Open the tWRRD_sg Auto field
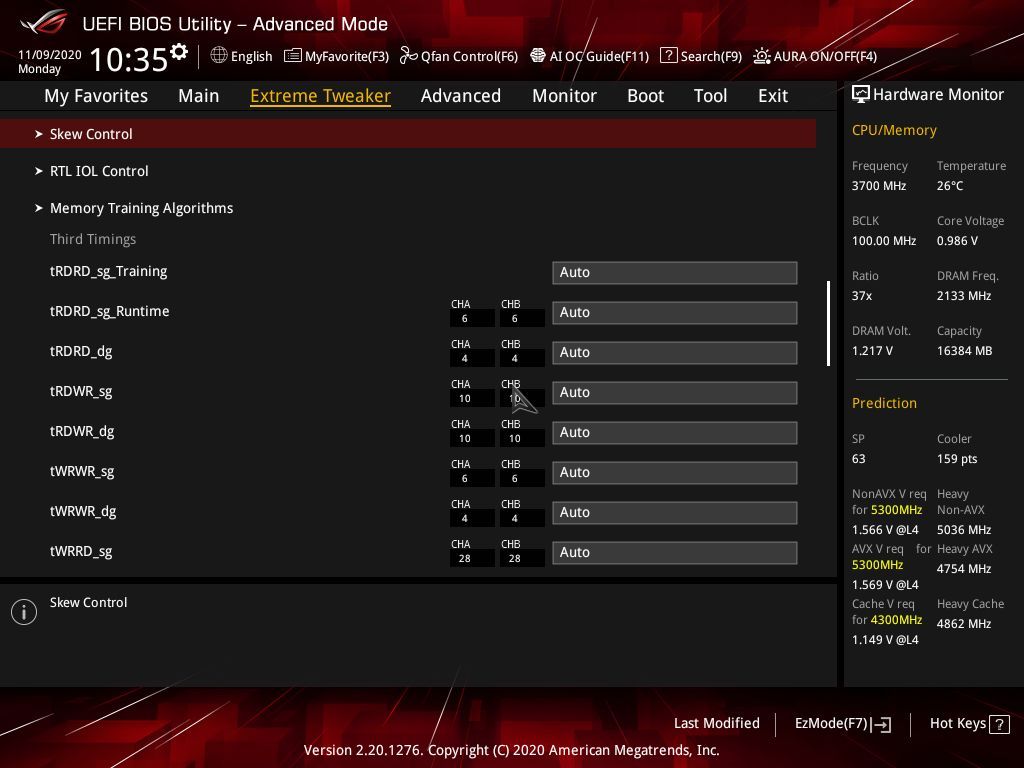 675,552
